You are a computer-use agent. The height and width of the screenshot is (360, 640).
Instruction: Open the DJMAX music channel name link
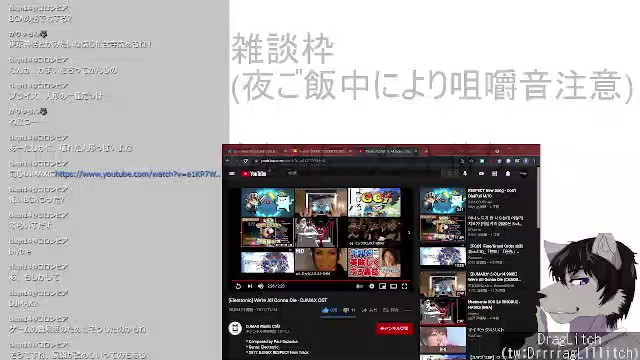pyautogui.click(x=263, y=327)
